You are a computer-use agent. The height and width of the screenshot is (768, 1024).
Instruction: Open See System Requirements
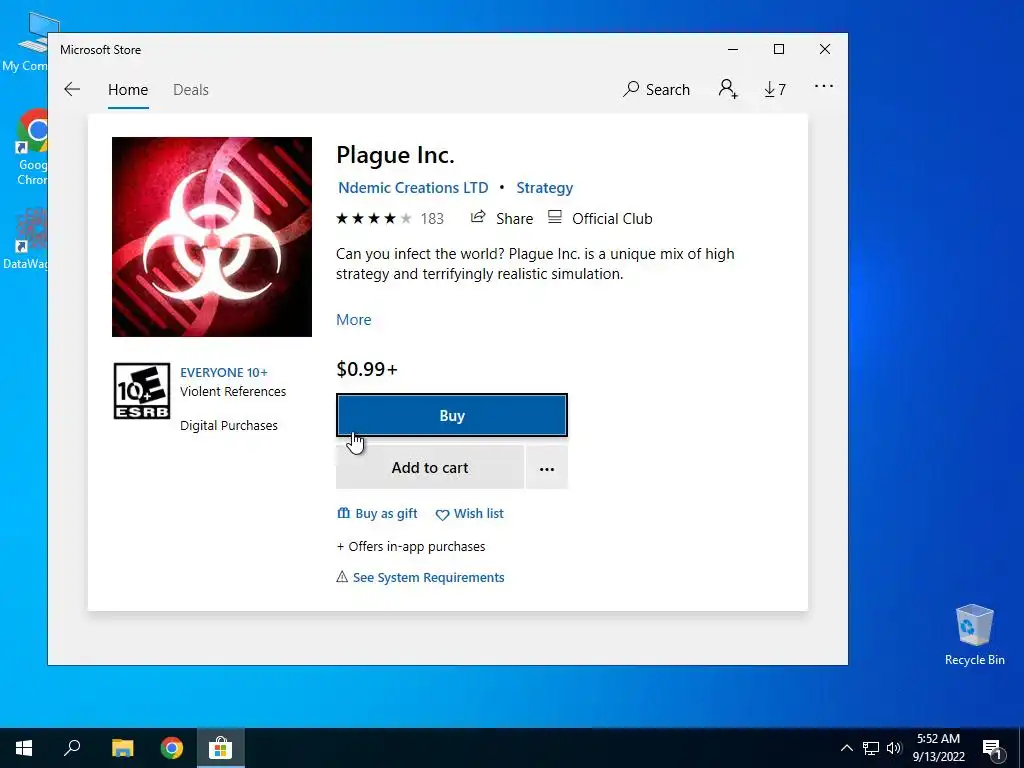pyautogui.click(x=421, y=577)
